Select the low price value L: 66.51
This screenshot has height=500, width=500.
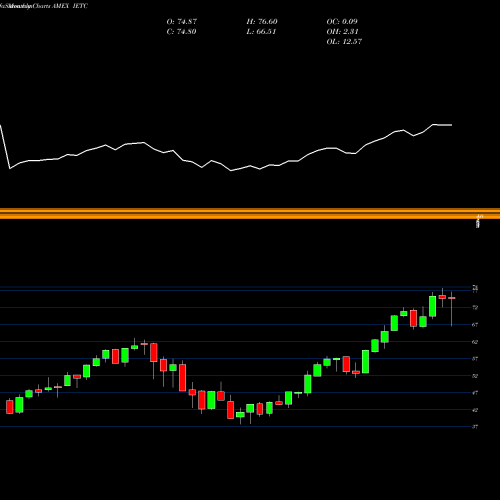point(261,32)
